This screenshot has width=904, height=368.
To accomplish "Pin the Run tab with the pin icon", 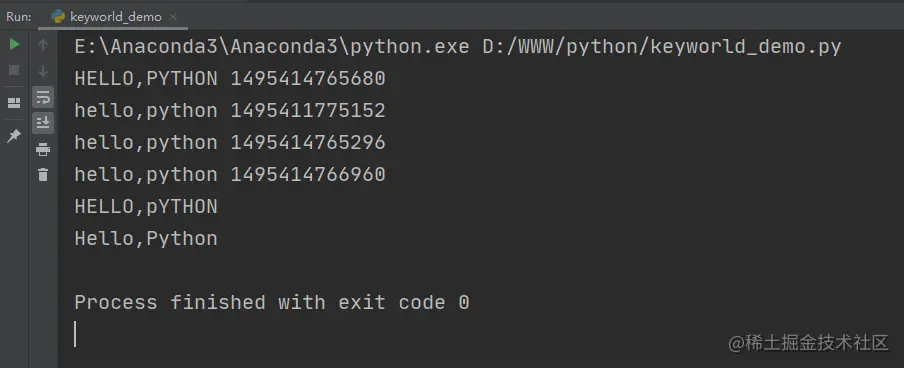I will tap(14, 136).
